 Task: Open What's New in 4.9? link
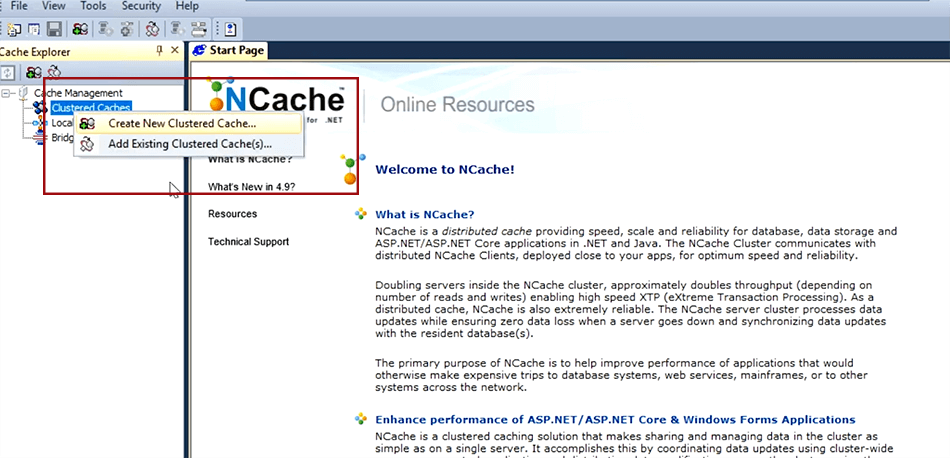[x=251, y=187]
